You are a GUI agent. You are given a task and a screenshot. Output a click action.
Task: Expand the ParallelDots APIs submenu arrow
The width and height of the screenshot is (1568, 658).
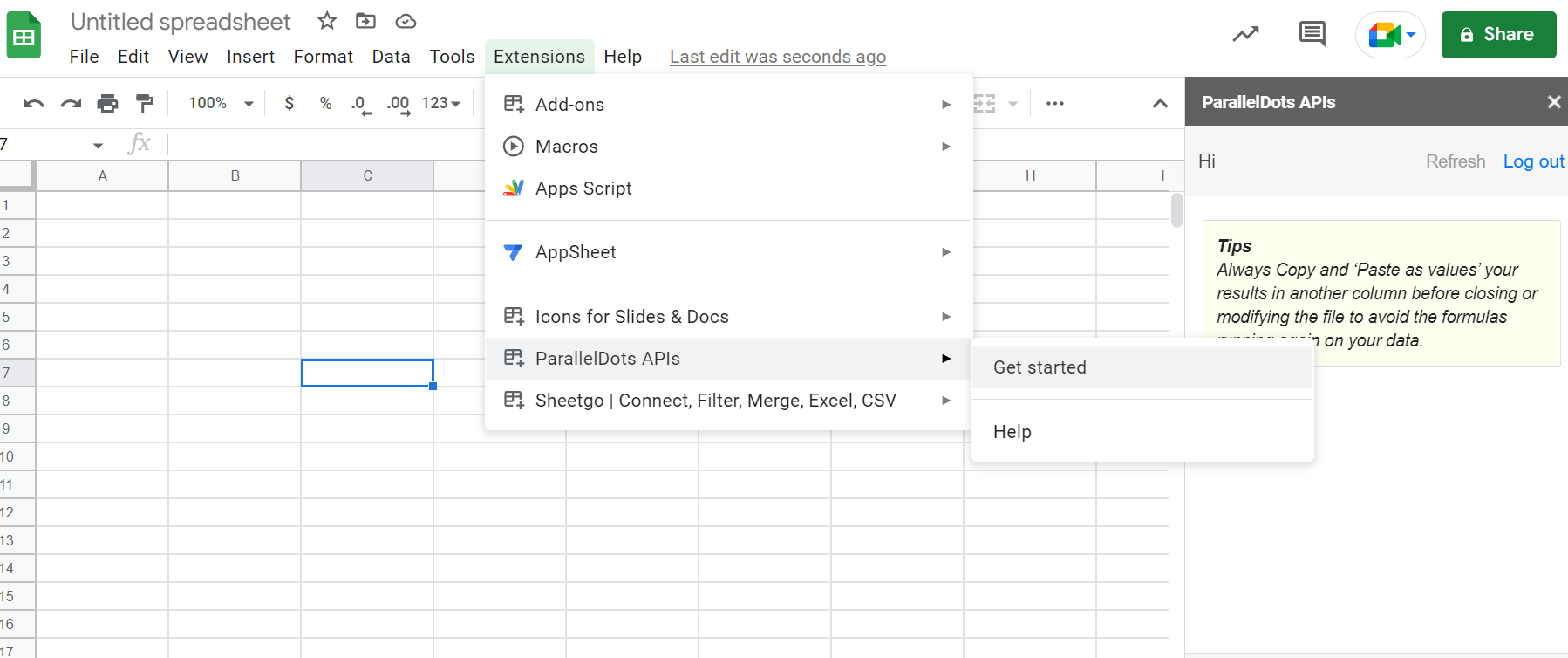tap(946, 358)
